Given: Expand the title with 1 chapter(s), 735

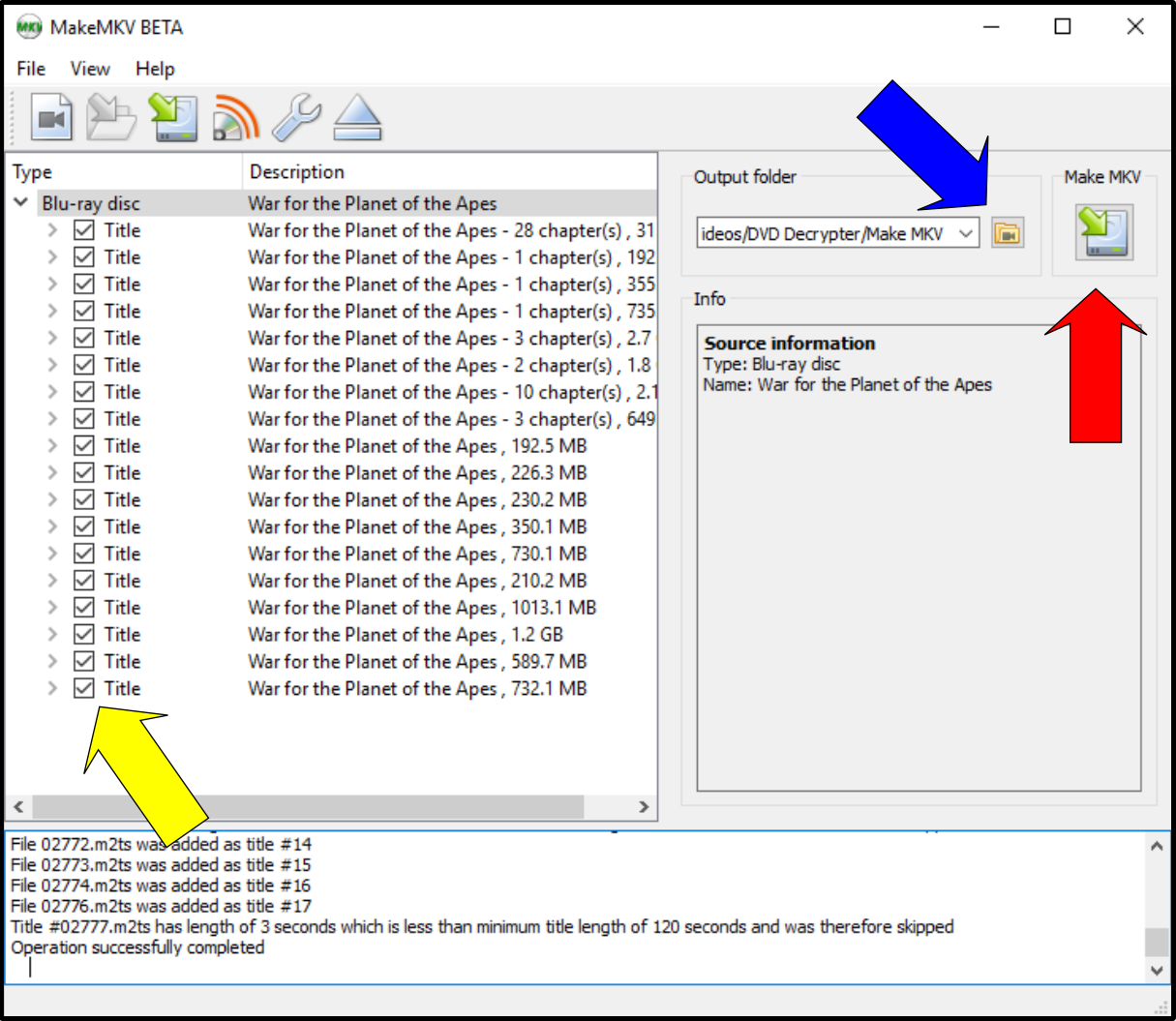Looking at the screenshot, I should pos(53,312).
